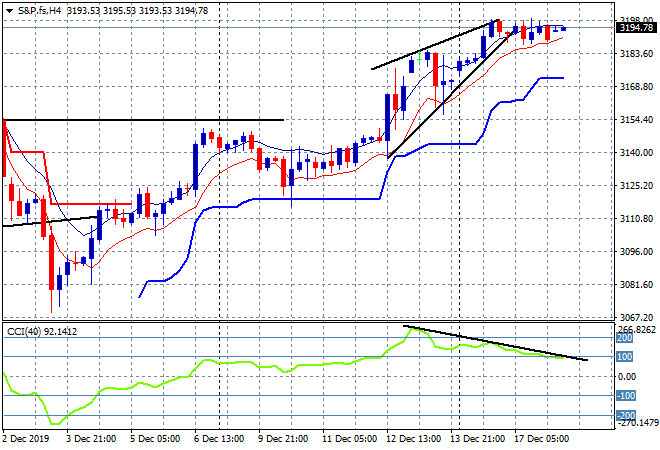660x450 pixels.
Task: Select the upper black wedge trendline near 3198
Action: click(x=435, y=44)
